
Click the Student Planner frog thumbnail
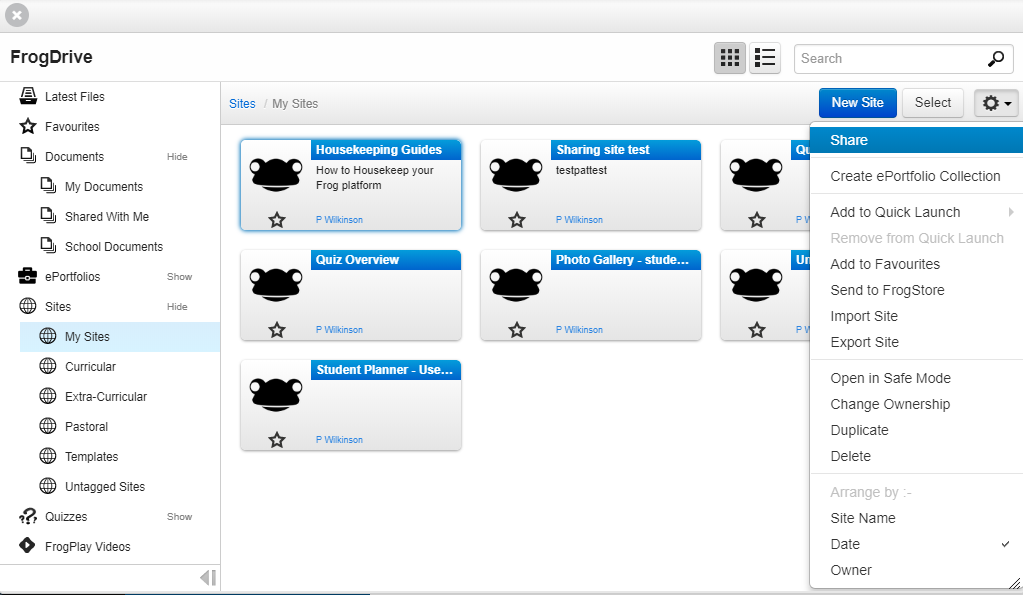pyautogui.click(x=277, y=395)
